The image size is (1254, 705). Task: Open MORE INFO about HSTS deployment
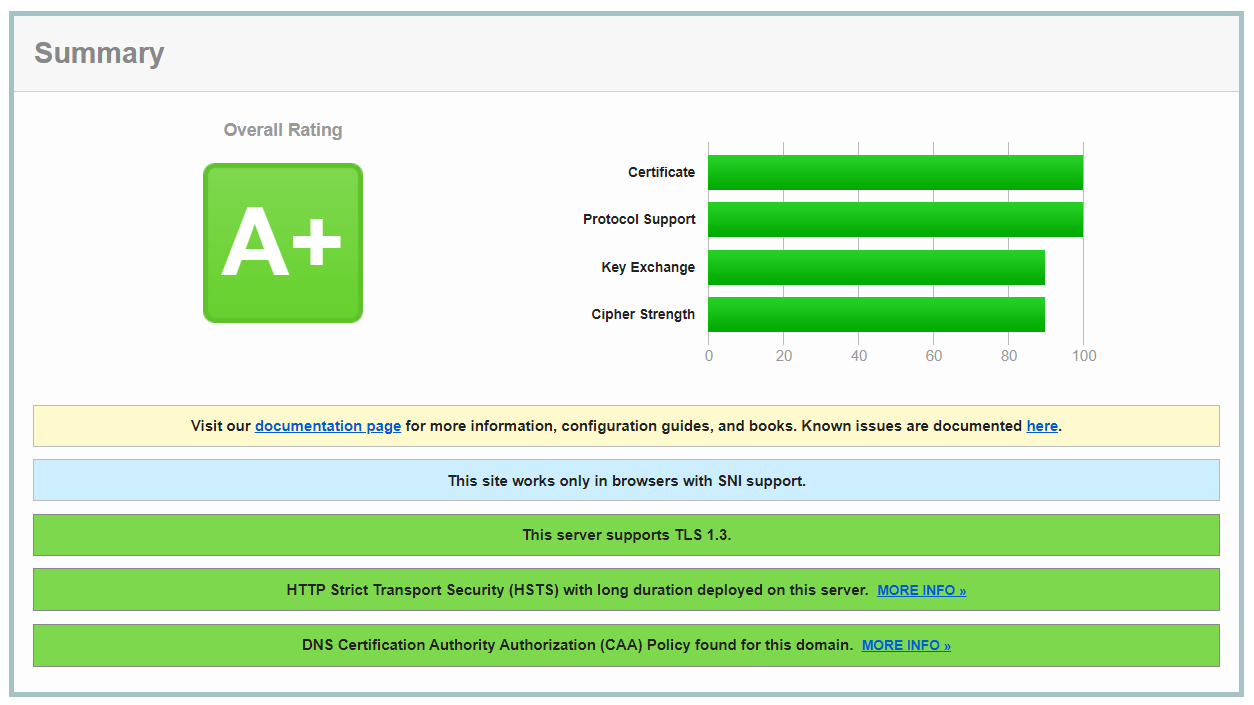(x=920, y=590)
